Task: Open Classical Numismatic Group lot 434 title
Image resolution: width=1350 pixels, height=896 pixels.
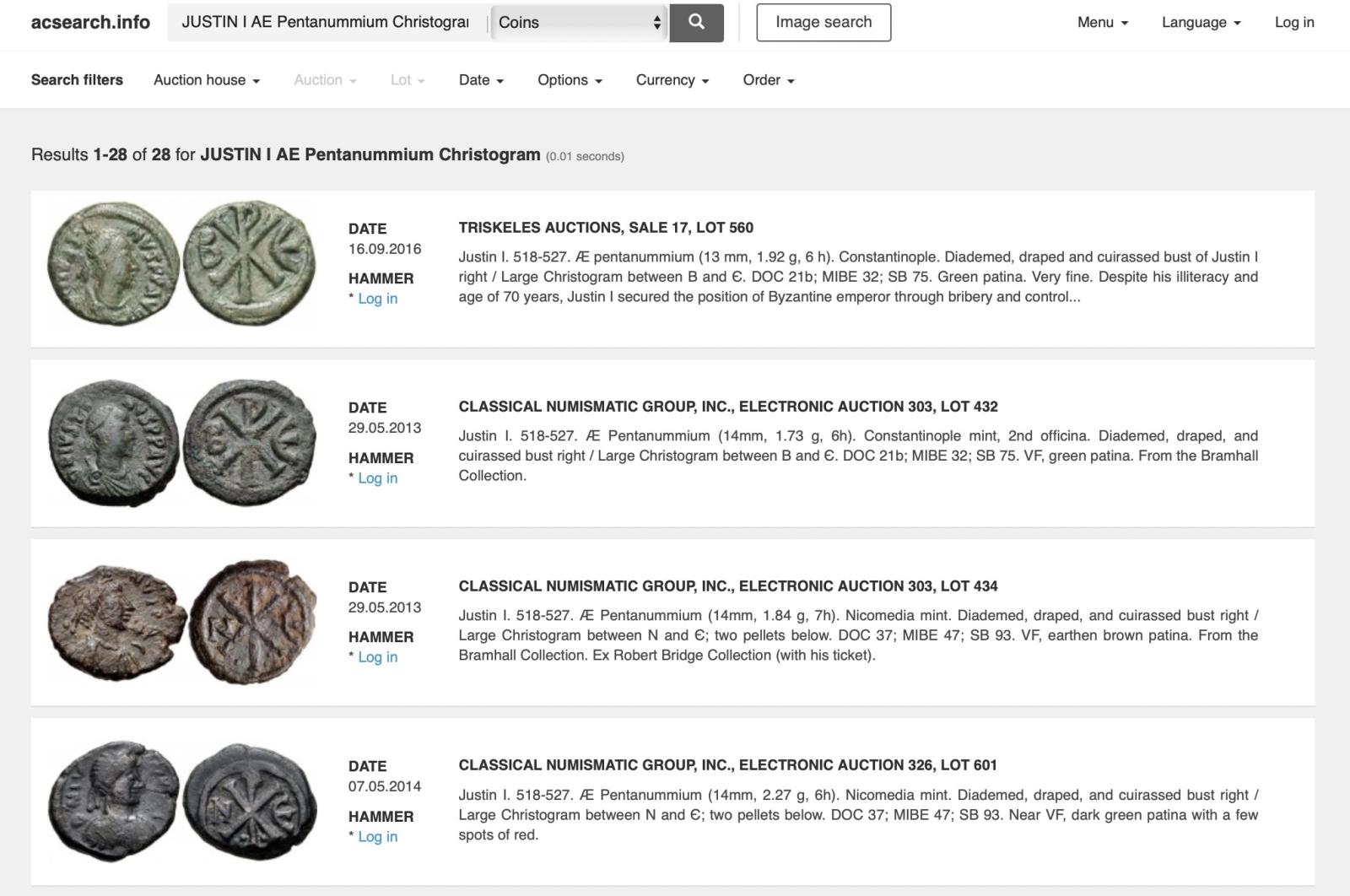Action: click(727, 586)
